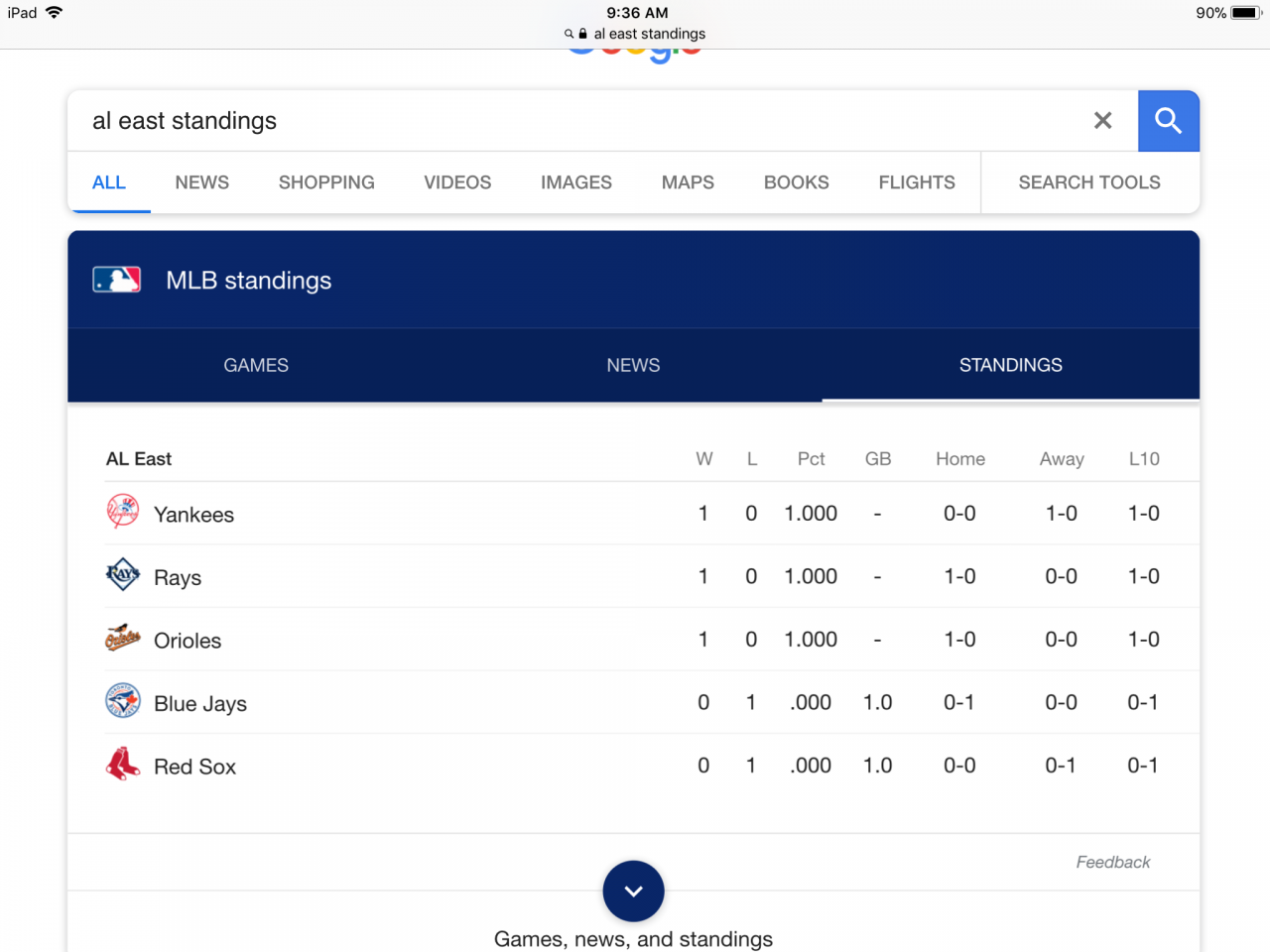Click the Rays team logo
Screen dimensions: 1270x952
(123, 574)
